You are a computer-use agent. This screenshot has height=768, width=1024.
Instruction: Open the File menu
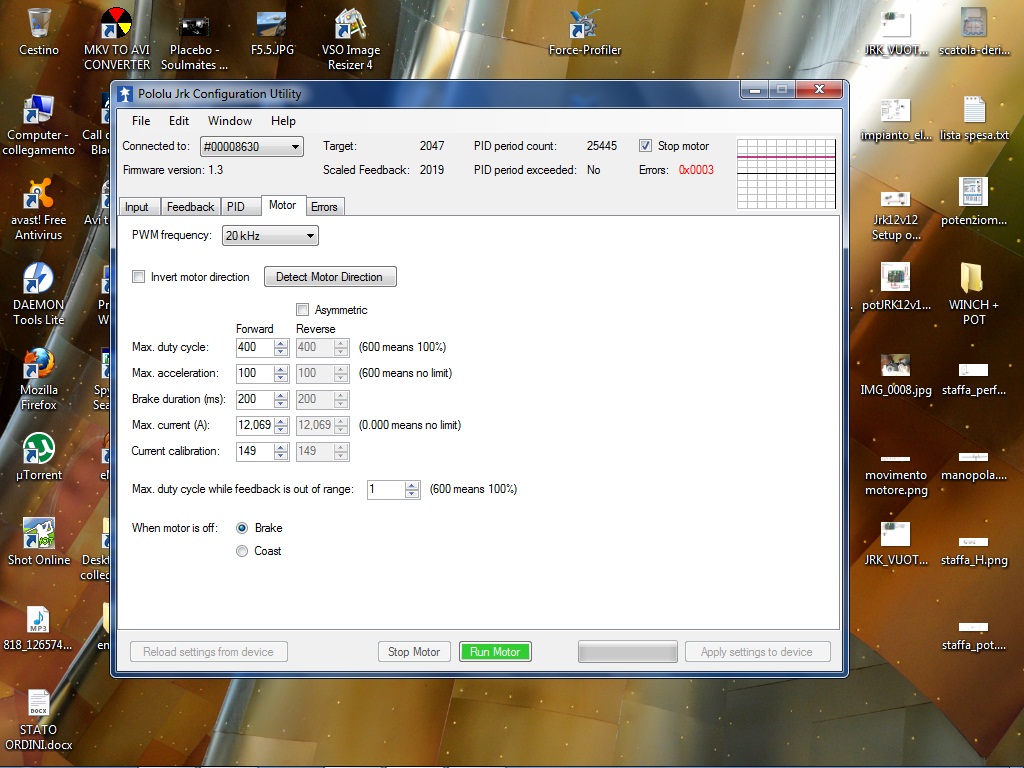click(x=141, y=121)
